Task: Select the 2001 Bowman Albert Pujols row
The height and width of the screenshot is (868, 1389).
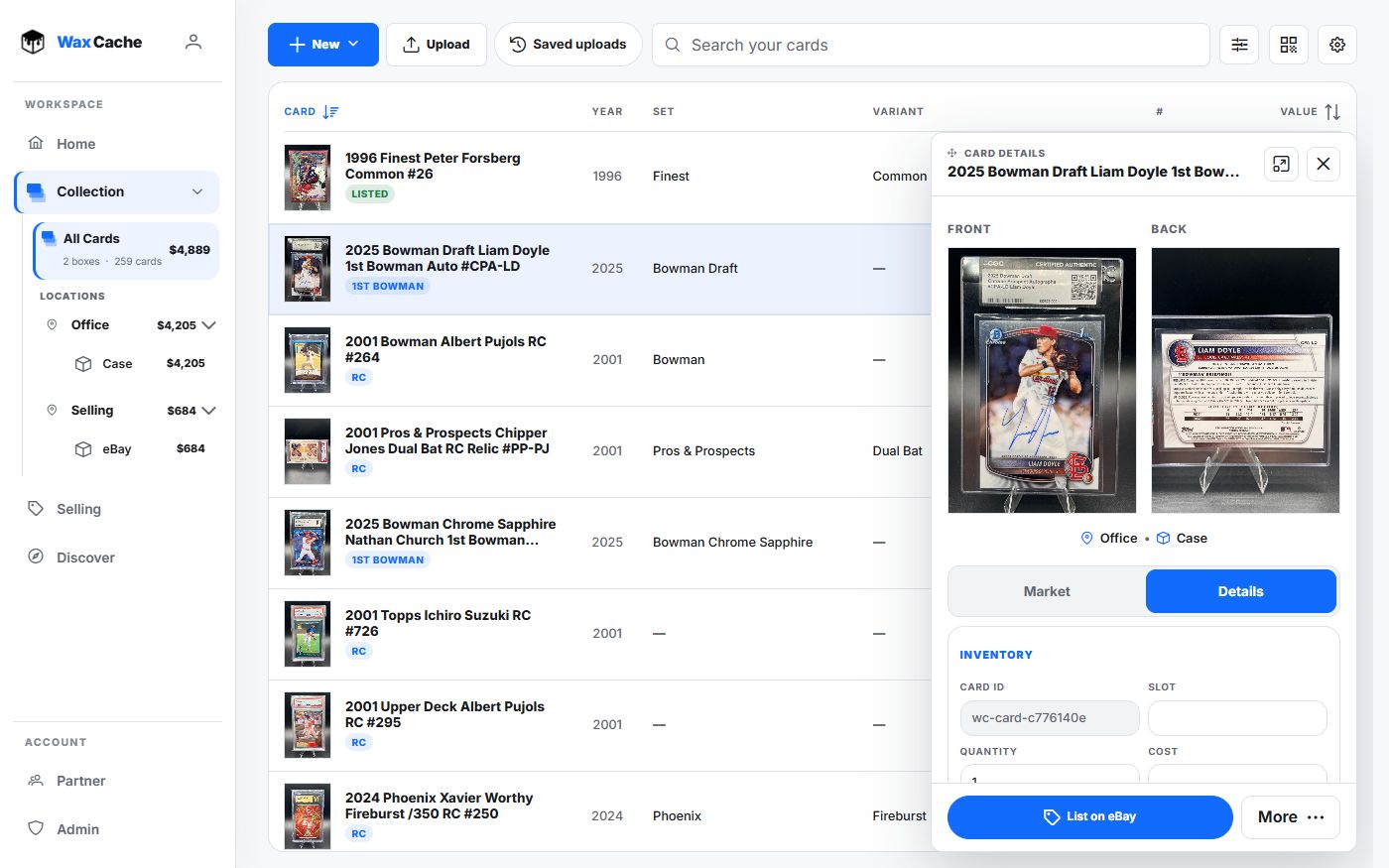Action: click(600, 360)
